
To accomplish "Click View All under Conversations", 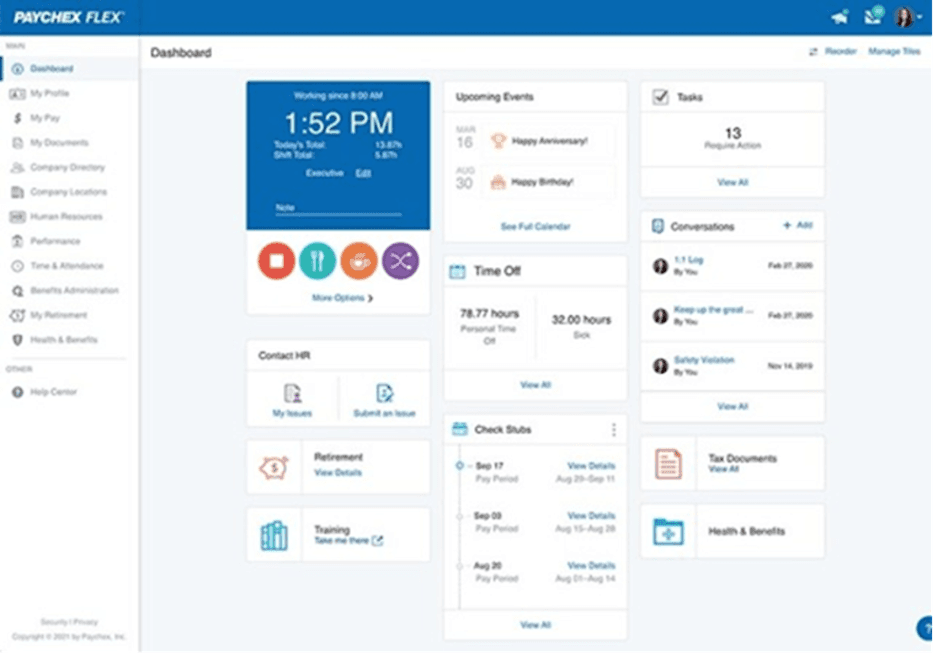I will pyautogui.click(x=732, y=406).
